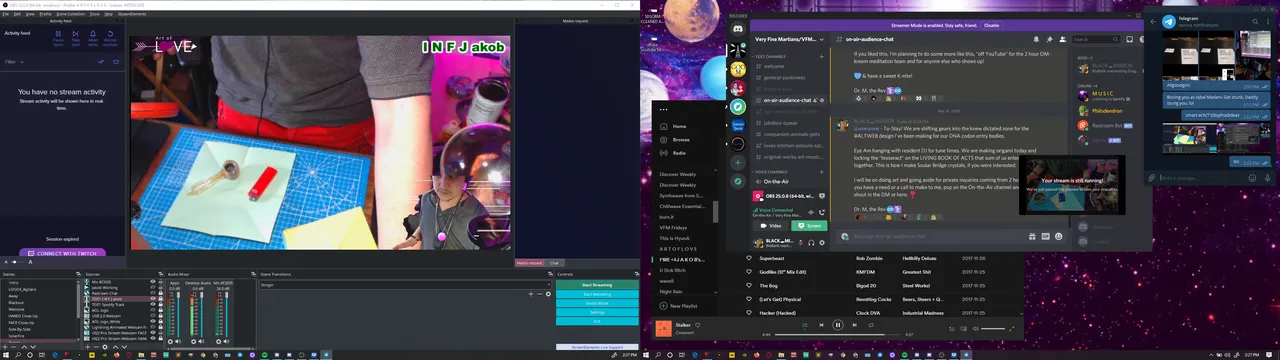Viewport: 1280px width, 360px height.
Task: Switch to Media request tab in OBS
Action: [530, 263]
